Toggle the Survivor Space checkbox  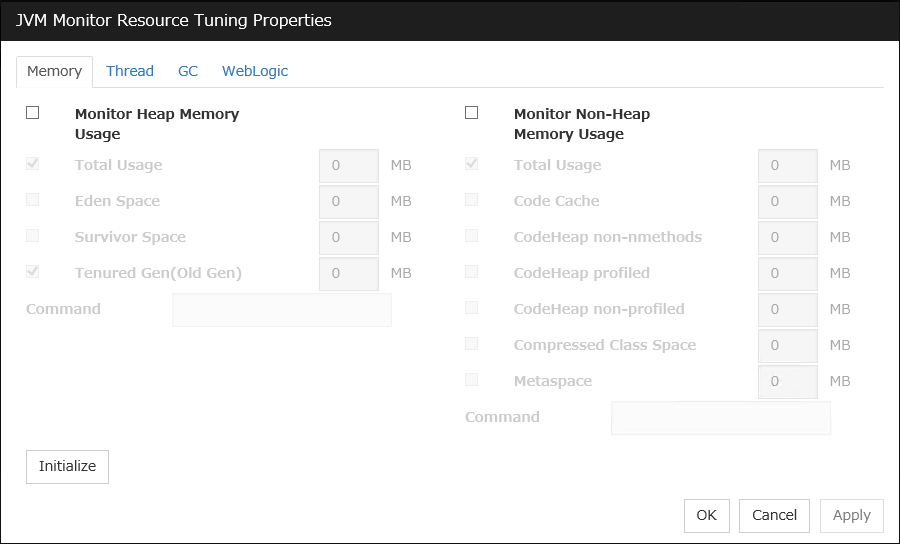(33, 236)
